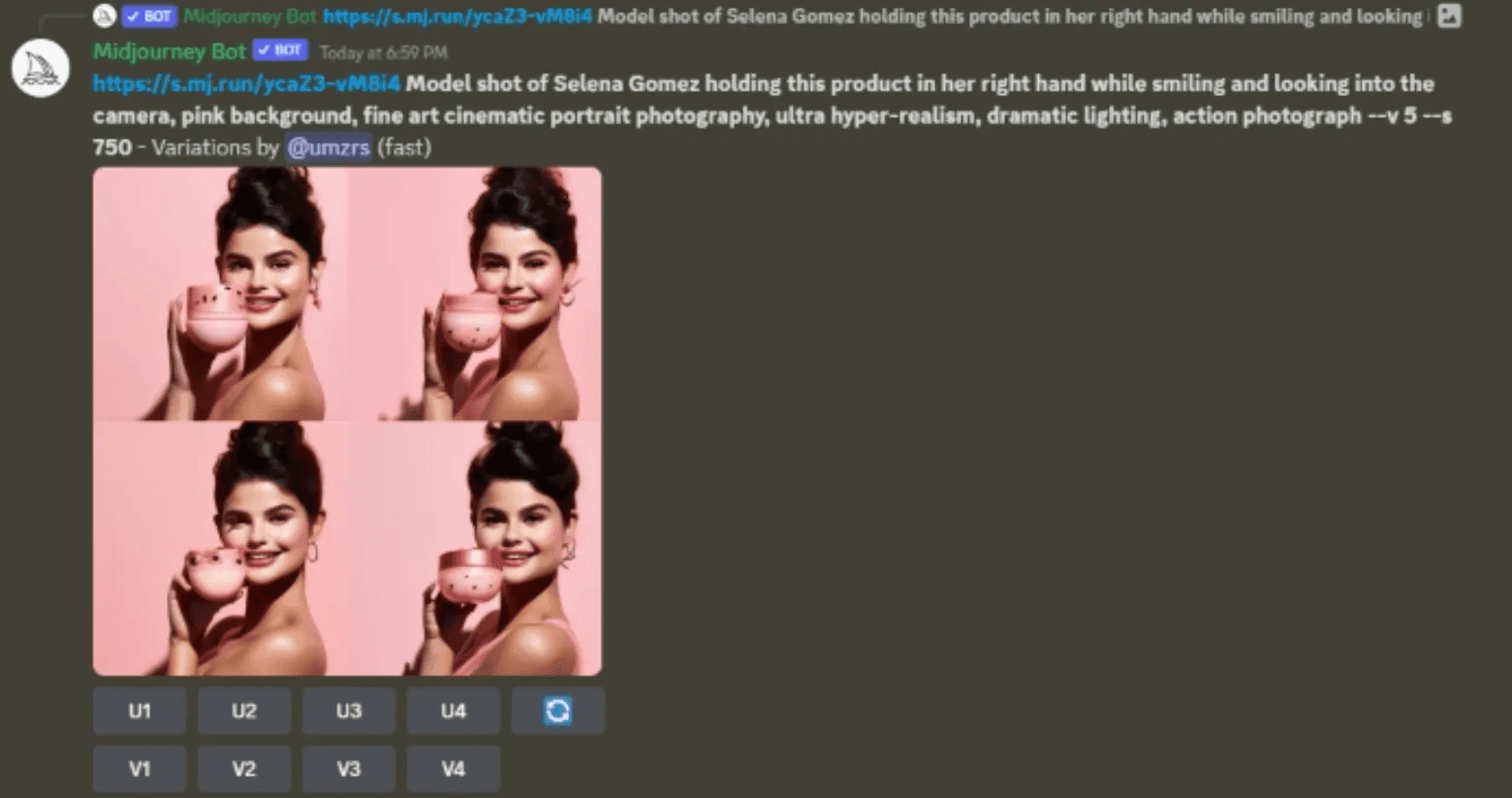Open the @umzrs user mention
The height and width of the screenshot is (798, 1512).
pos(329,147)
